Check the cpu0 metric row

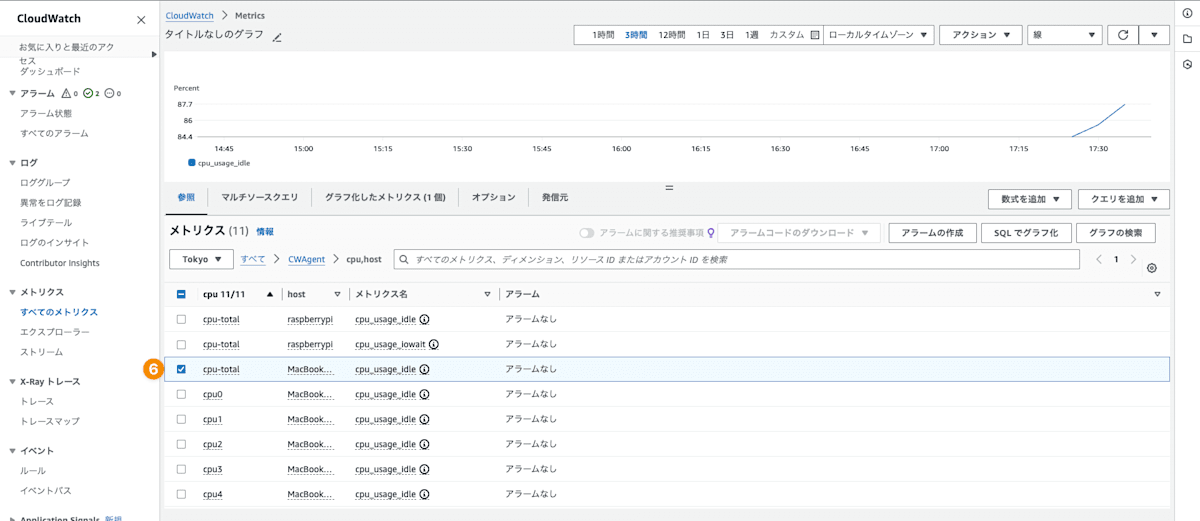click(x=181, y=394)
